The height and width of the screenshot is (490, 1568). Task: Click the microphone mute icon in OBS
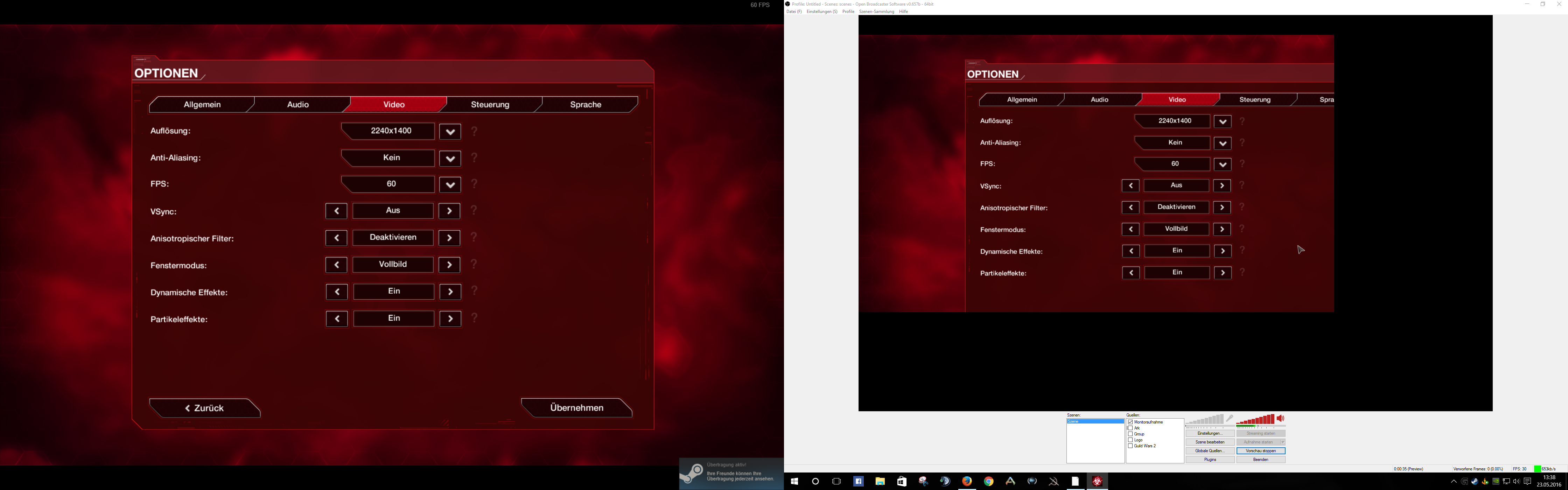coord(1230,419)
